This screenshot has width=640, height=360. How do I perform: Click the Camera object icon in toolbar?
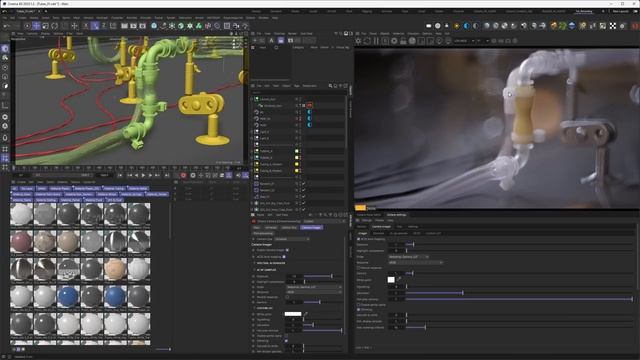(x=236, y=26)
